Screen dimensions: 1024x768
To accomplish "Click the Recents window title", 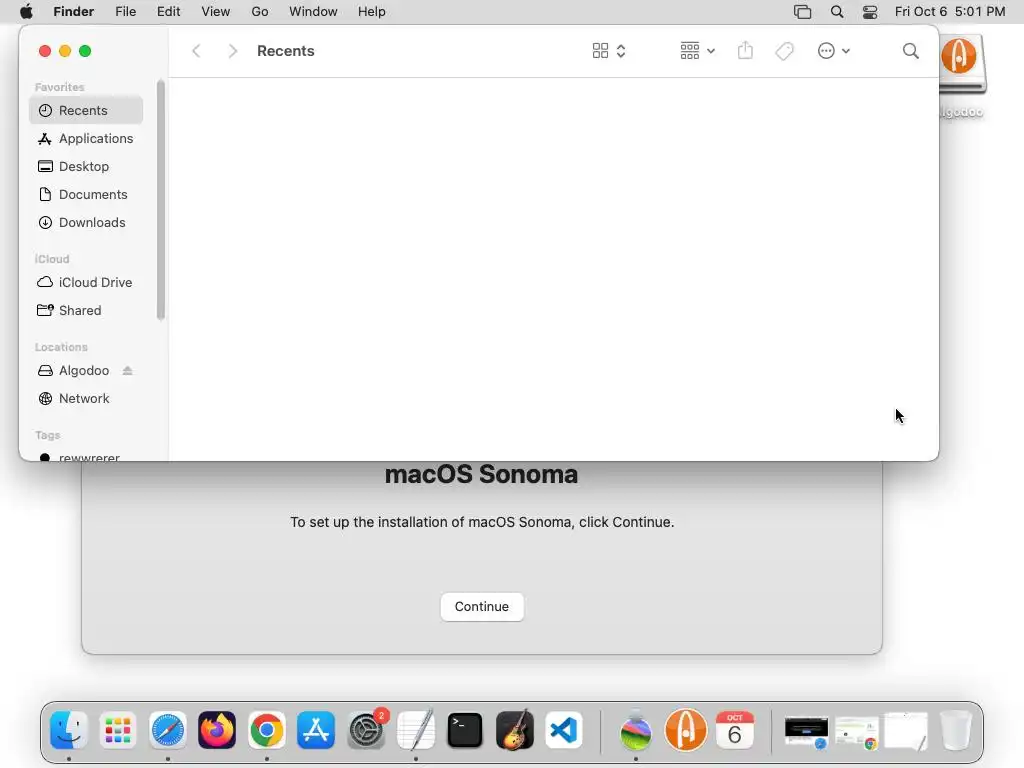I will [285, 51].
